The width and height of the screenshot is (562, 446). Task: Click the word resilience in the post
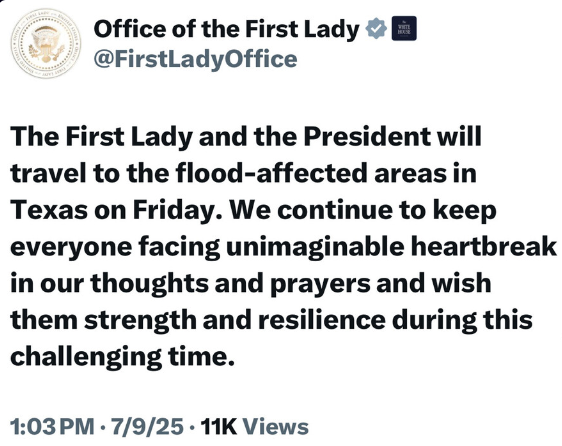click(x=322, y=319)
